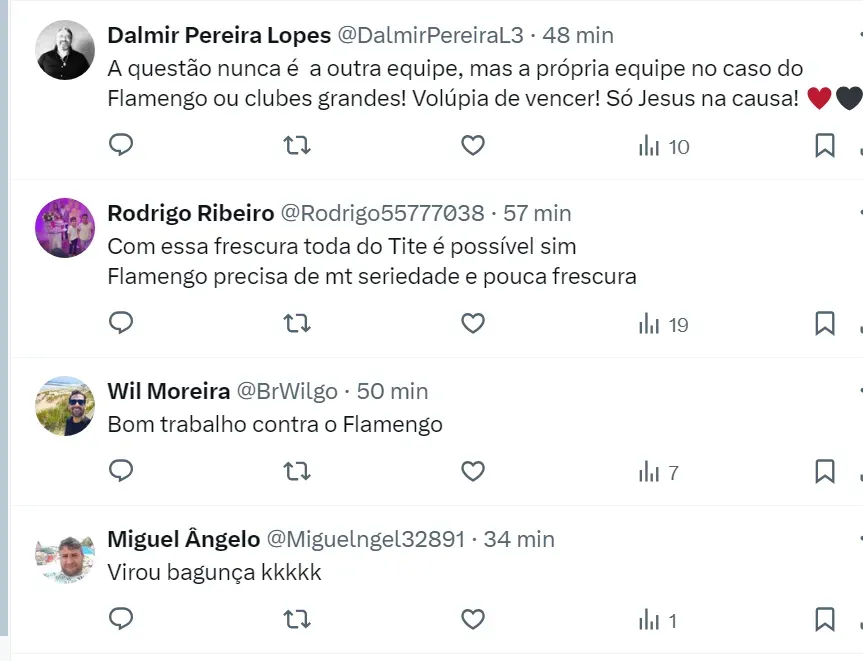This screenshot has width=863, height=661.
Task: Open the 34 min timestamp on Miguel's tweet
Action: [518, 539]
